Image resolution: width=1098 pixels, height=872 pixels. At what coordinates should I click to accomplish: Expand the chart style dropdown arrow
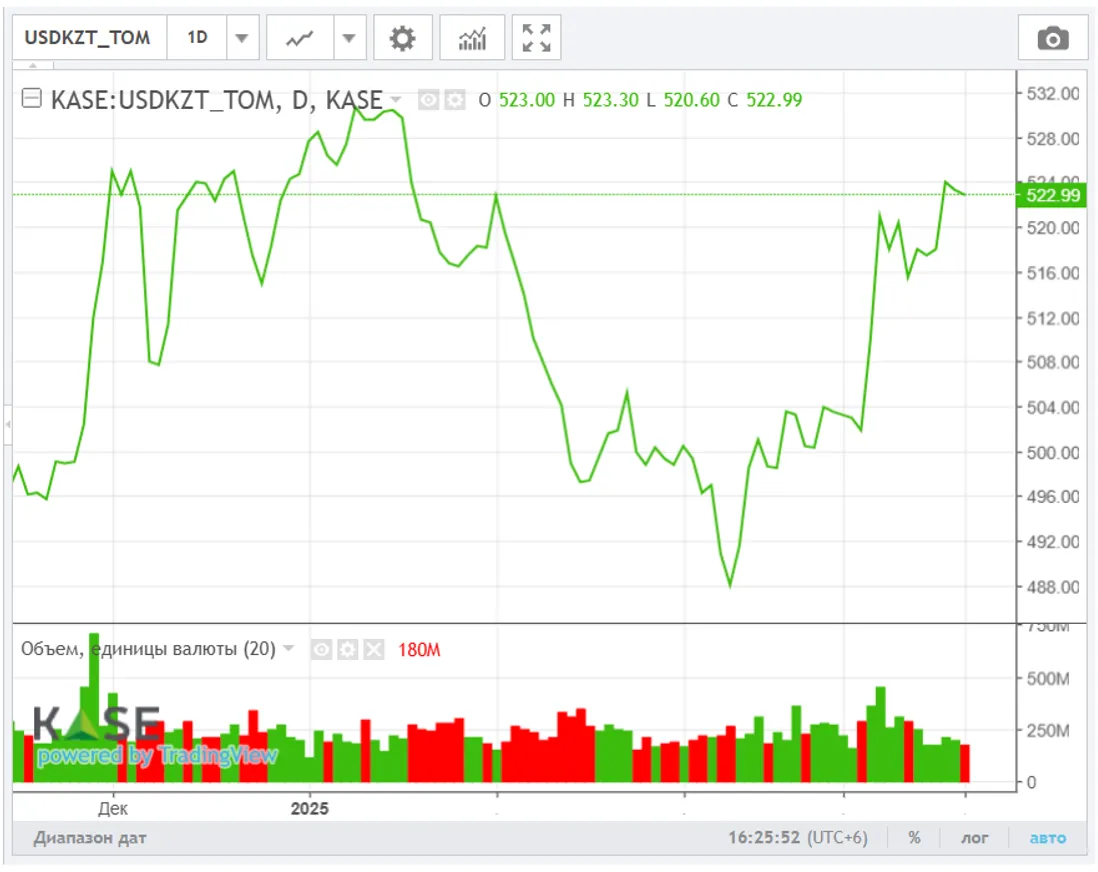coord(348,39)
